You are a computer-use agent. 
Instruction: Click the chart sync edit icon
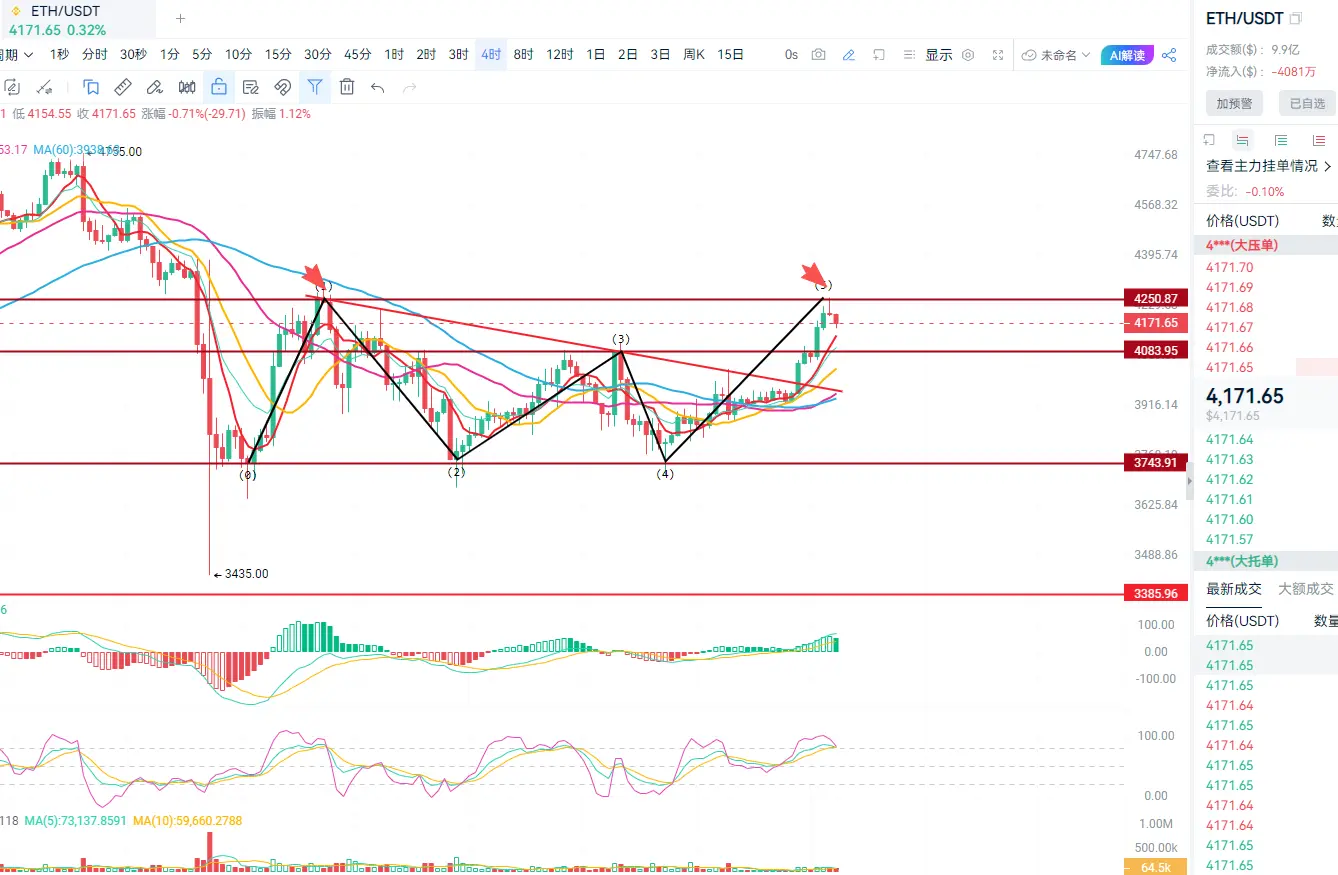(12, 87)
